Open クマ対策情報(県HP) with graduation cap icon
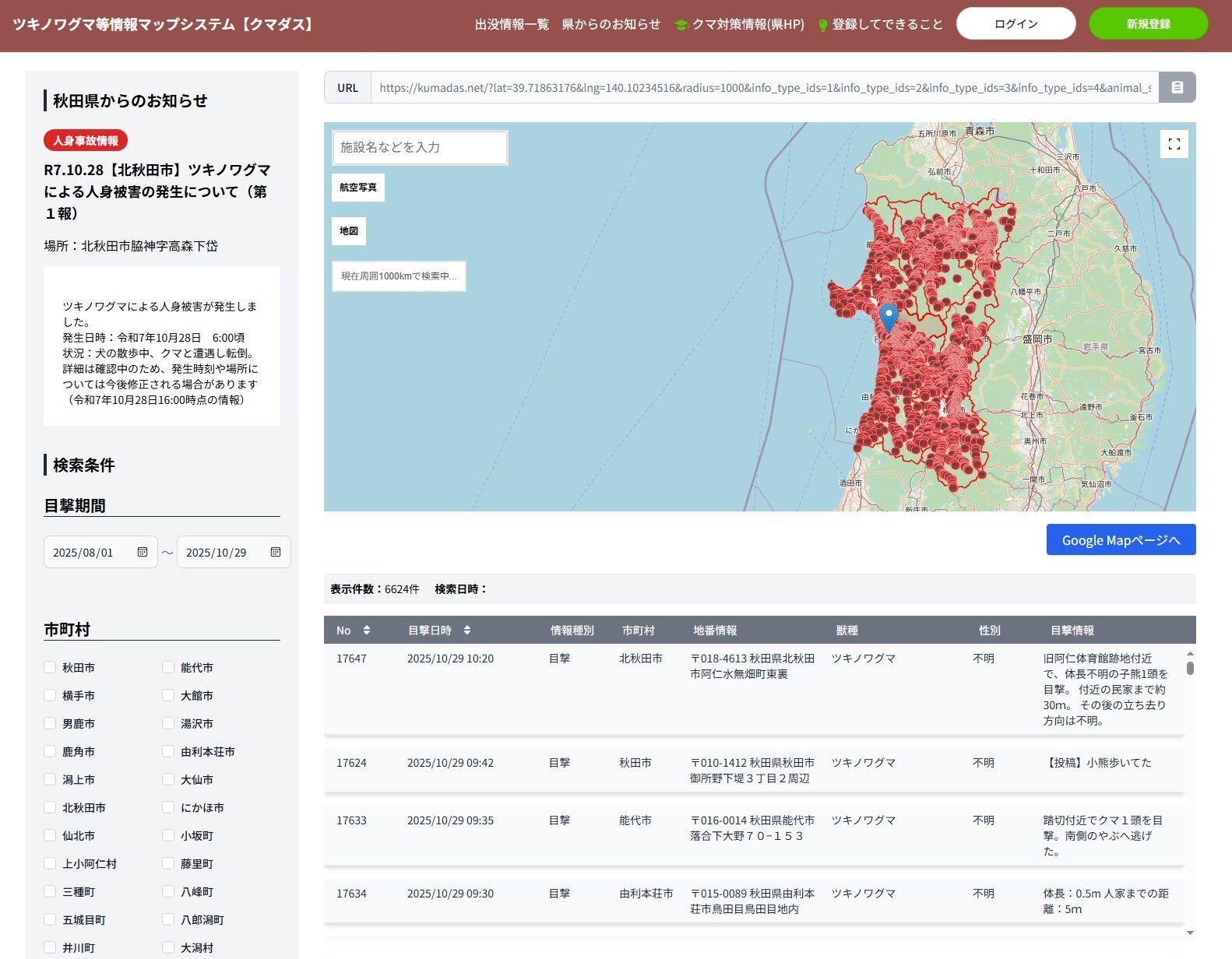This screenshot has width=1232, height=959. click(740, 24)
